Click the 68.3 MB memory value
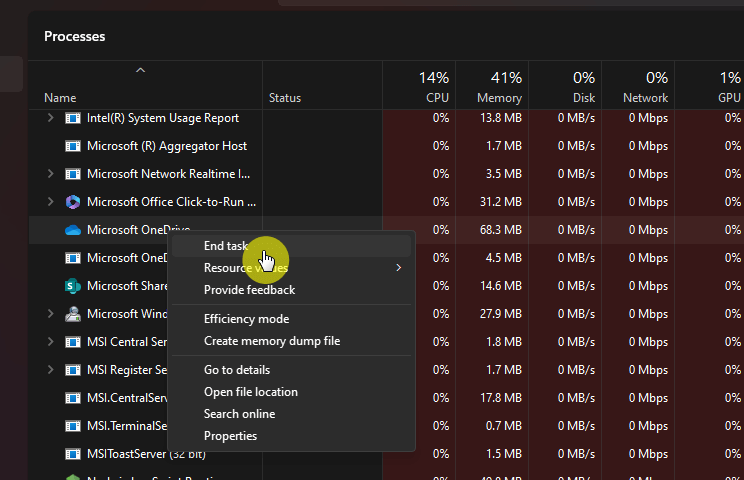 pos(501,230)
